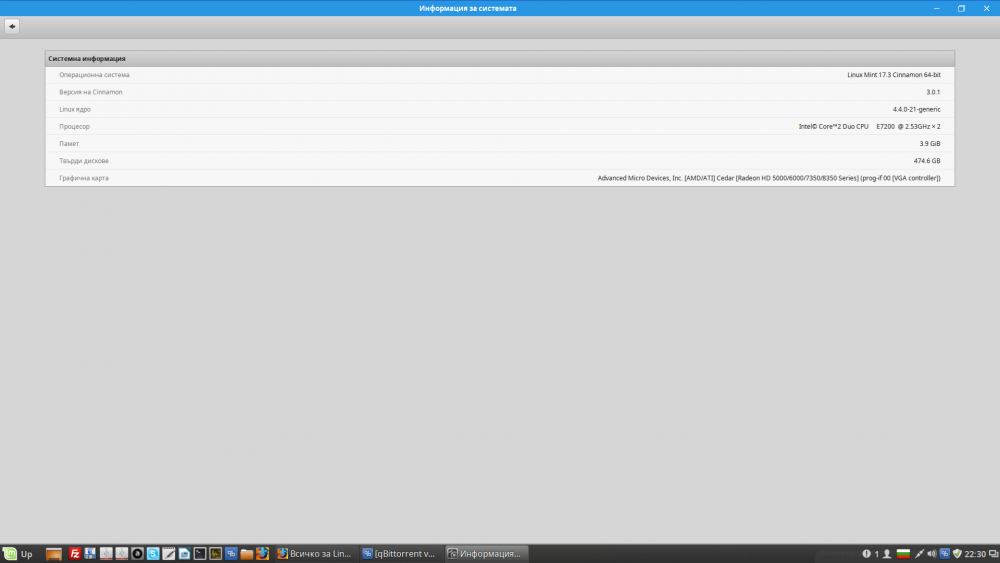Switch to the Всичко за Lin... Firefox window

pos(314,553)
